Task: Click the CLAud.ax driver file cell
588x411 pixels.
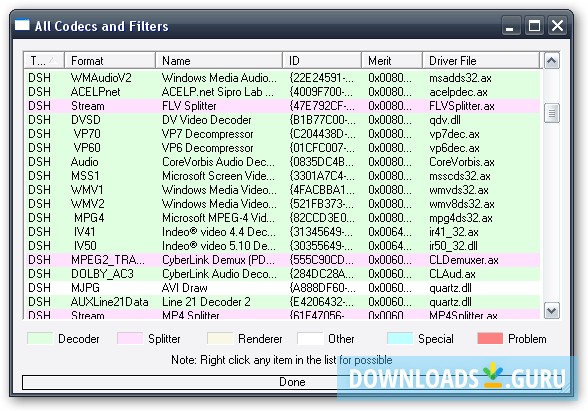Action: 452,274
